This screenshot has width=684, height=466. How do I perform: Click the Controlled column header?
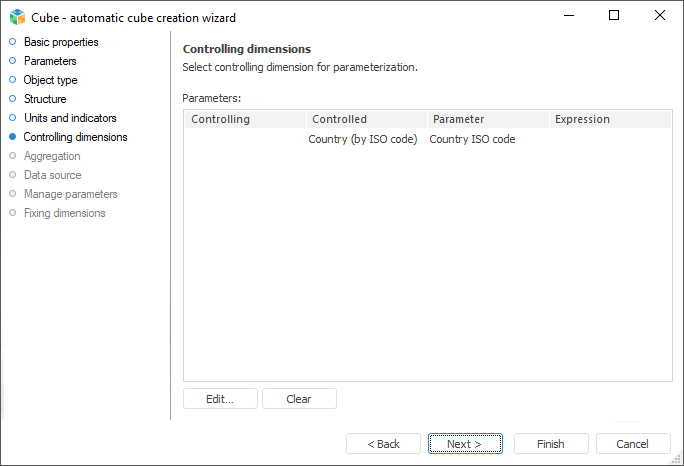(x=366, y=119)
